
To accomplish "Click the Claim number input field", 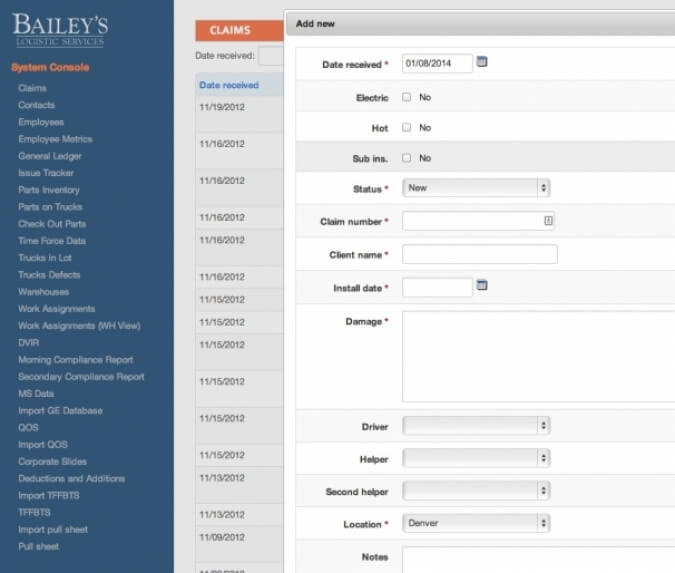I will [x=478, y=221].
